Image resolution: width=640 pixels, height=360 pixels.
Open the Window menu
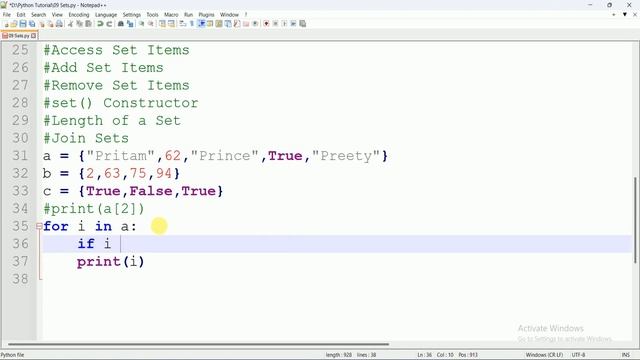click(x=229, y=15)
